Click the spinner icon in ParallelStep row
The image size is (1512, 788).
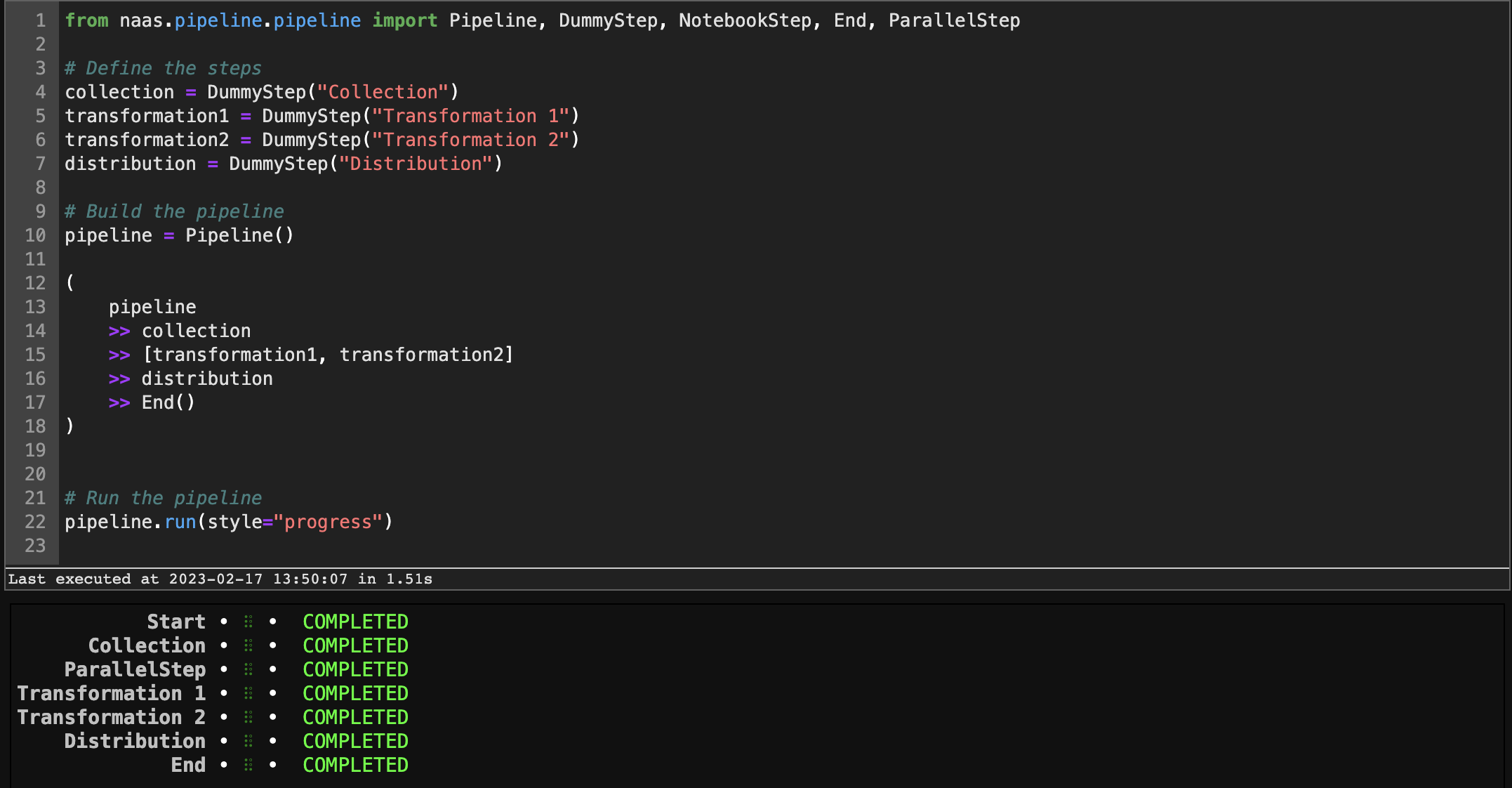(248, 669)
